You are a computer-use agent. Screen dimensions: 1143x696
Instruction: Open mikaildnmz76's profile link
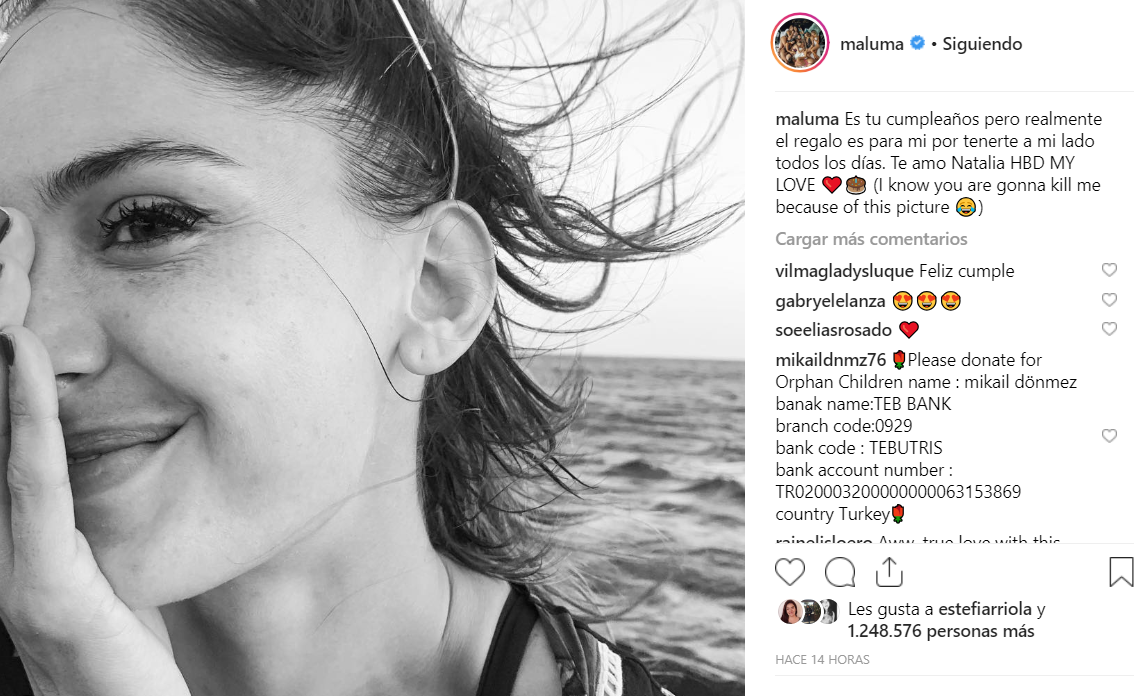[830, 360]
